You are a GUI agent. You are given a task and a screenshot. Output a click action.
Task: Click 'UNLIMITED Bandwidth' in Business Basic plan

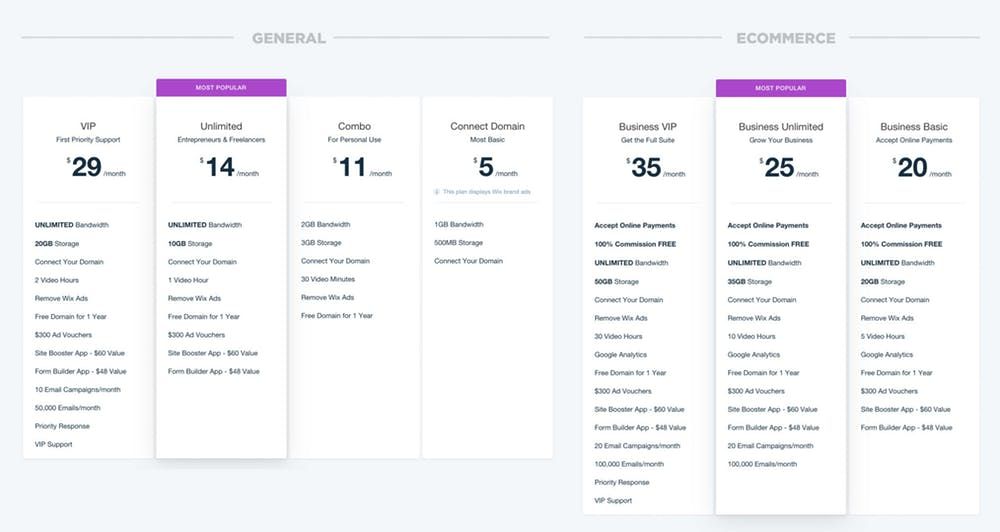[897, 263]
